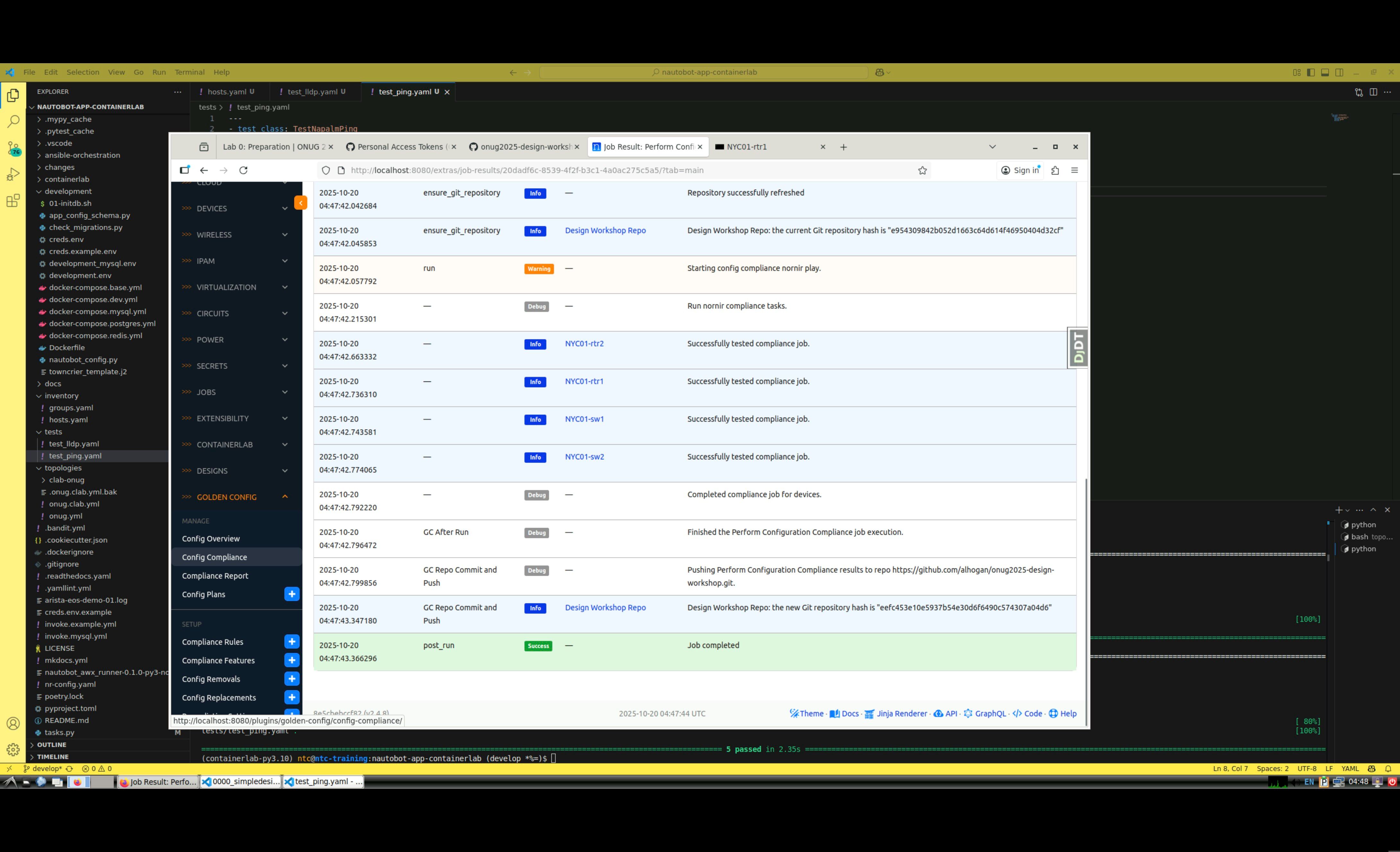Add a Compliance Rule via plus icon
The image size is (1400, 852).
(x=291, y=642)
